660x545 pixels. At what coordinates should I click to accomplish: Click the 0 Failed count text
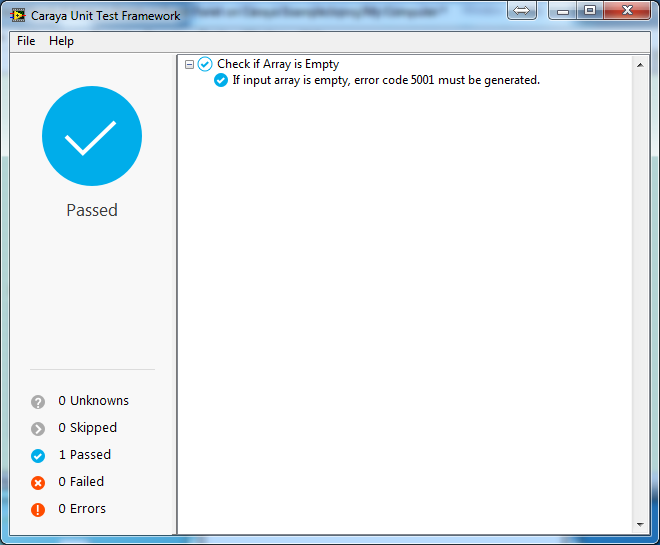coord(81,481)
